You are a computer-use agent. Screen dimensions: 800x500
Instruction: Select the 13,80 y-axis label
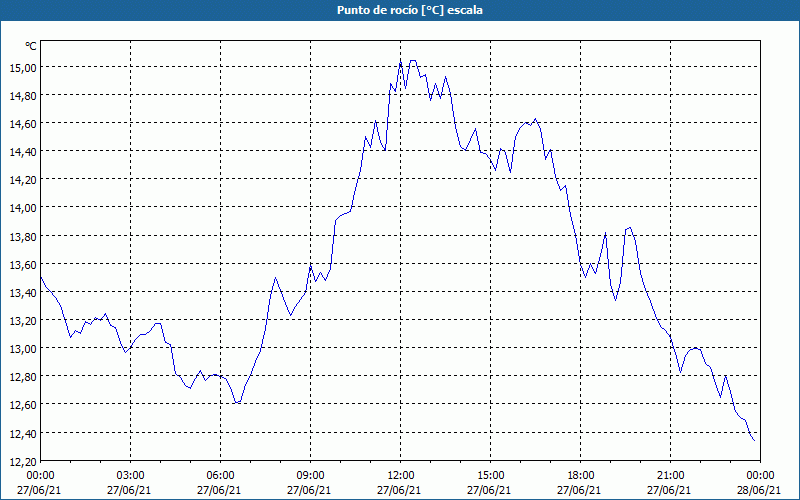[23, 236]
